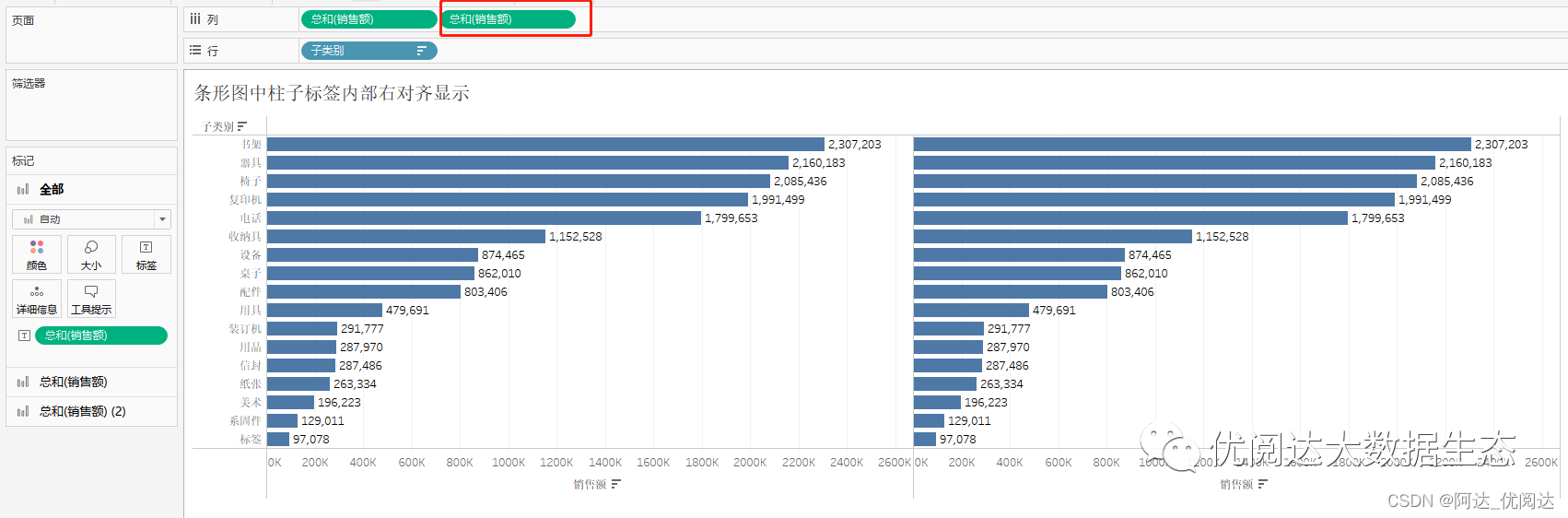
Task: Select the 子类别 pill on Rows shelf
Action: (369, 51)
